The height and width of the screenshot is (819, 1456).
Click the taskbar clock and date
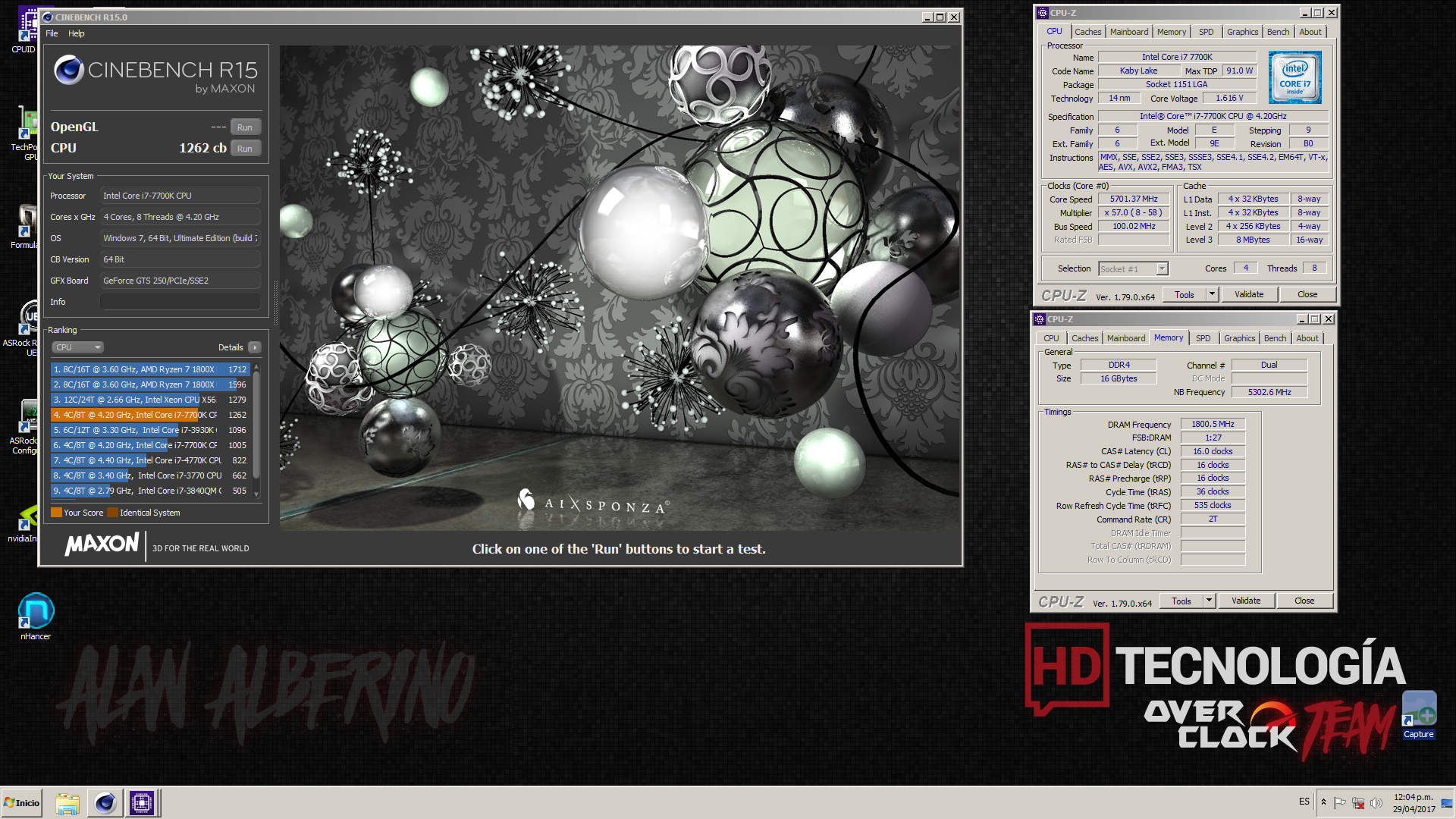tap(1414, 803)
